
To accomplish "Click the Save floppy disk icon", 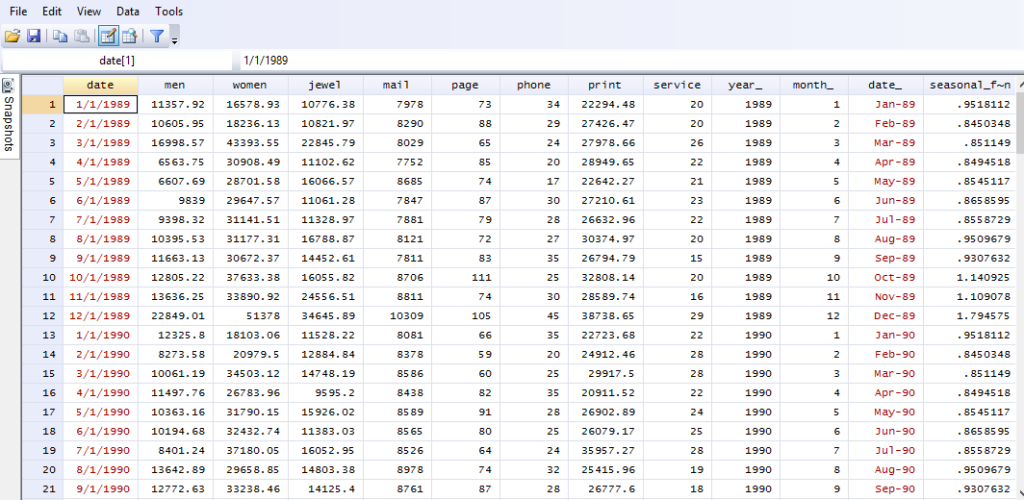I will (33, 36).
